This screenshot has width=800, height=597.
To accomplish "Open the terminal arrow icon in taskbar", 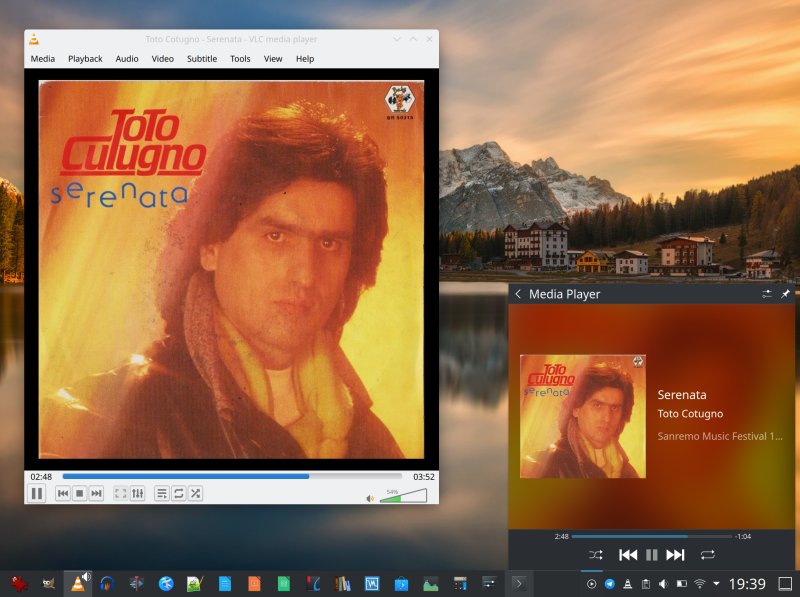I will pos(519,583).
